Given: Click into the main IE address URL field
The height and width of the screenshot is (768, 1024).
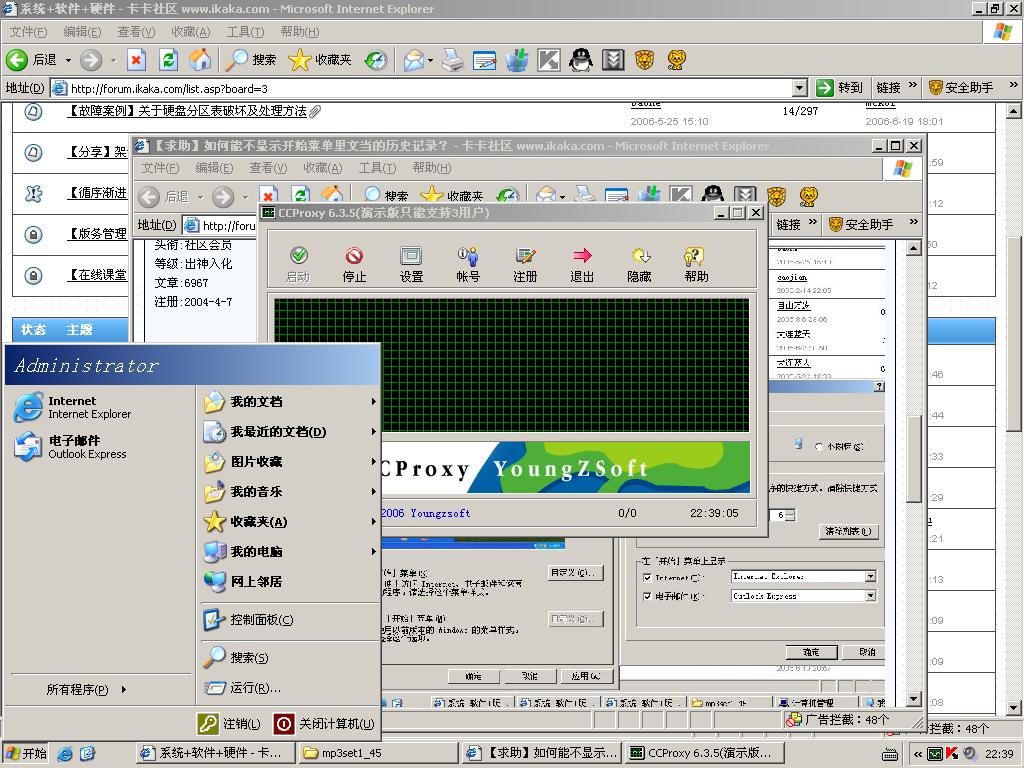Looking at the screenshot, I should tap(420, 88).
